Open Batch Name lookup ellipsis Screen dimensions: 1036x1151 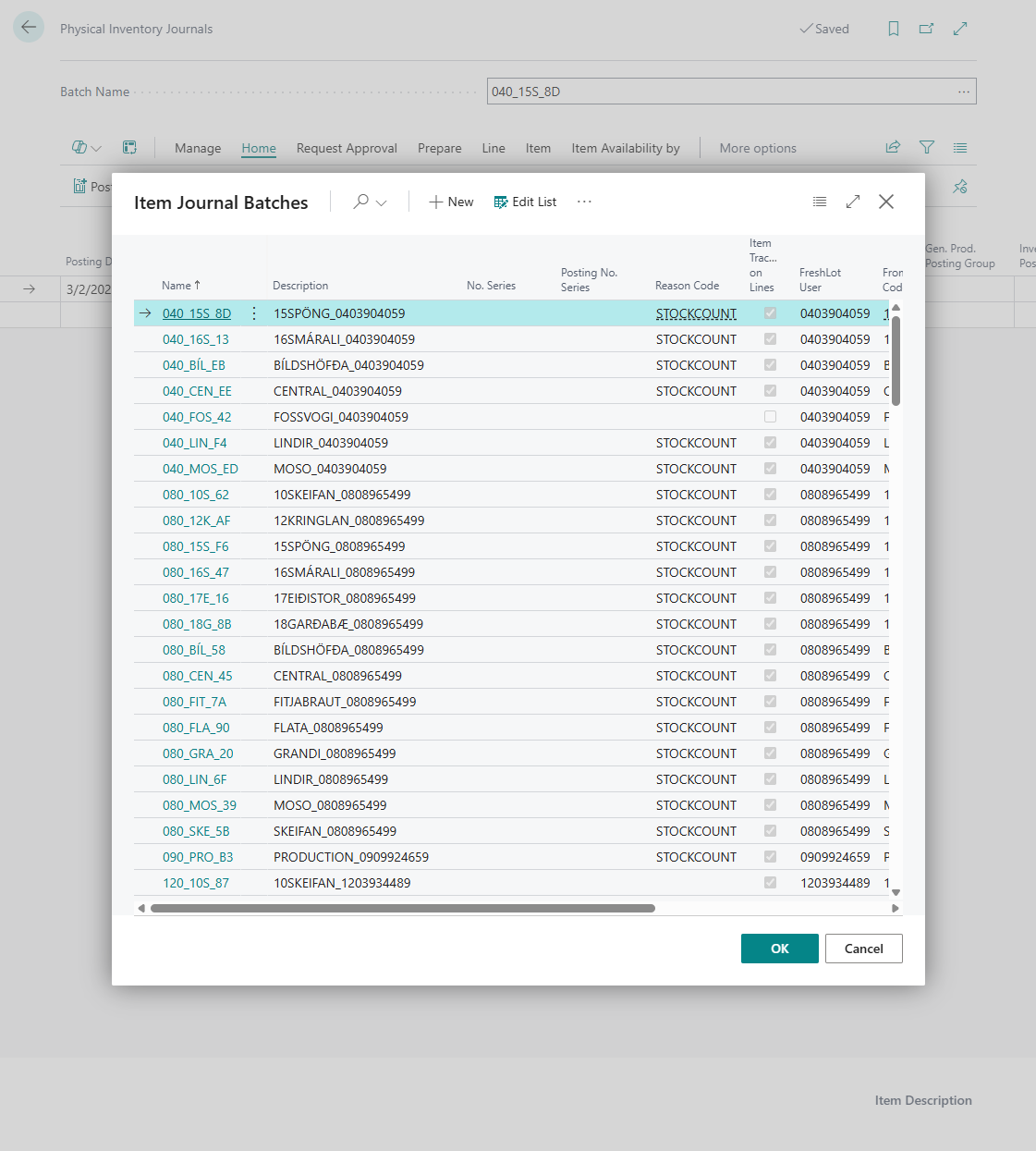(x=964, y=92)
